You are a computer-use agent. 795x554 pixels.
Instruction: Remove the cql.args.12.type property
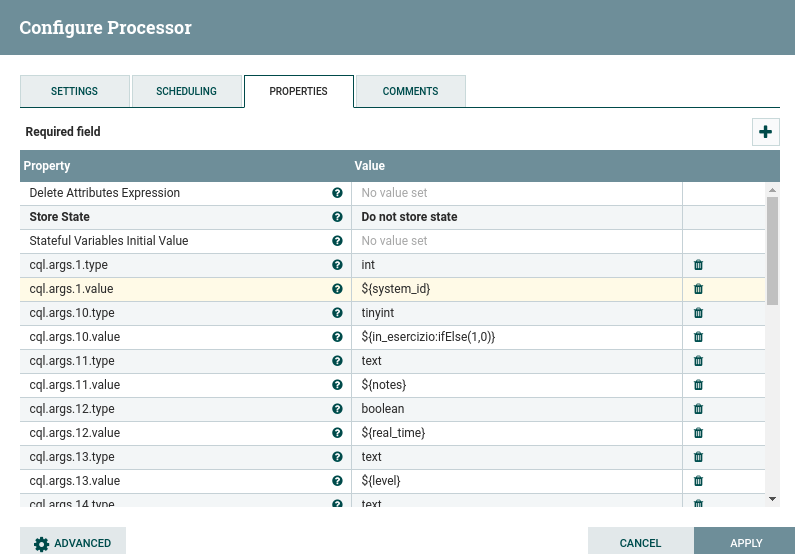tap(698, 409)
